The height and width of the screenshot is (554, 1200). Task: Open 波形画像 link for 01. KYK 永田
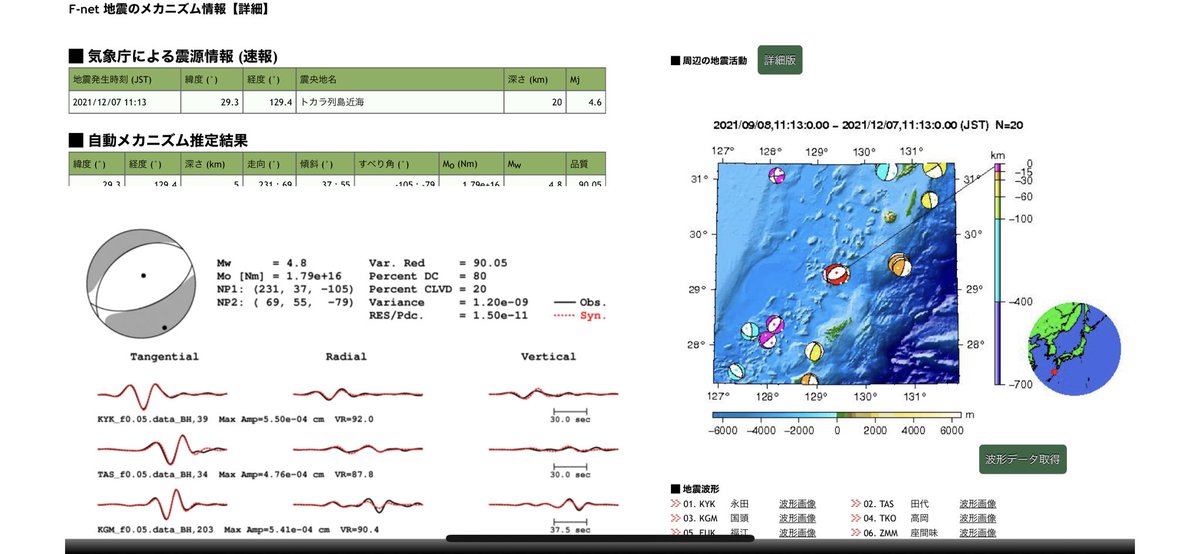797,504
